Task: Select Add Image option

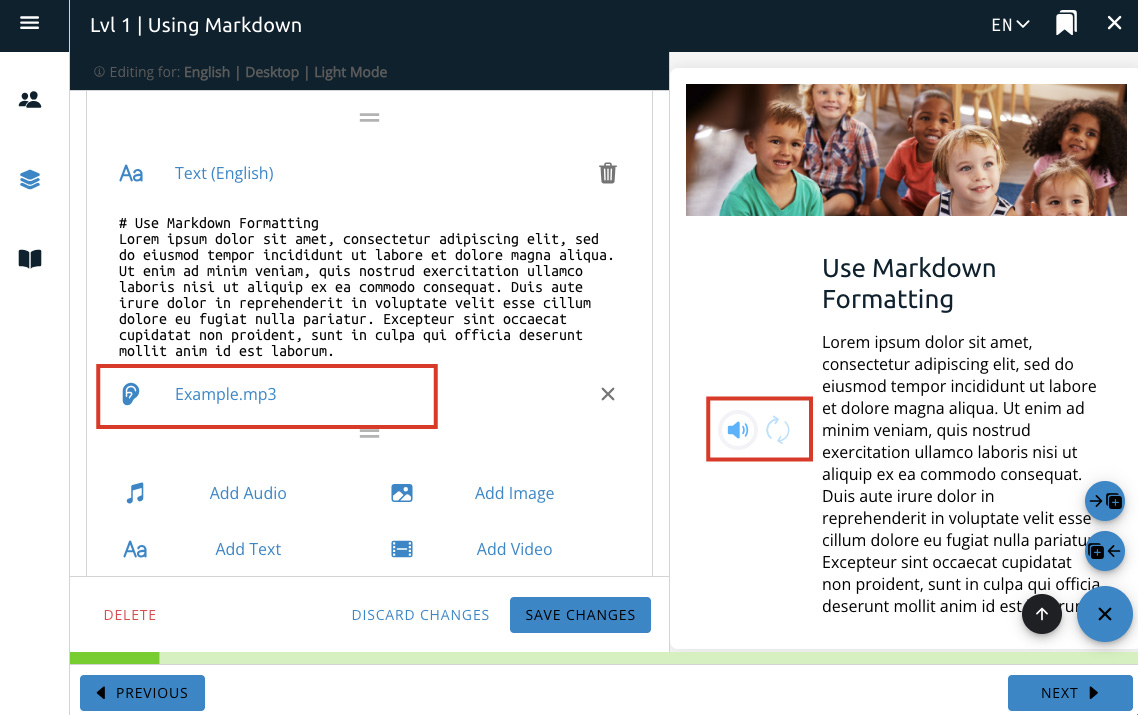Action: coord(514,493)
